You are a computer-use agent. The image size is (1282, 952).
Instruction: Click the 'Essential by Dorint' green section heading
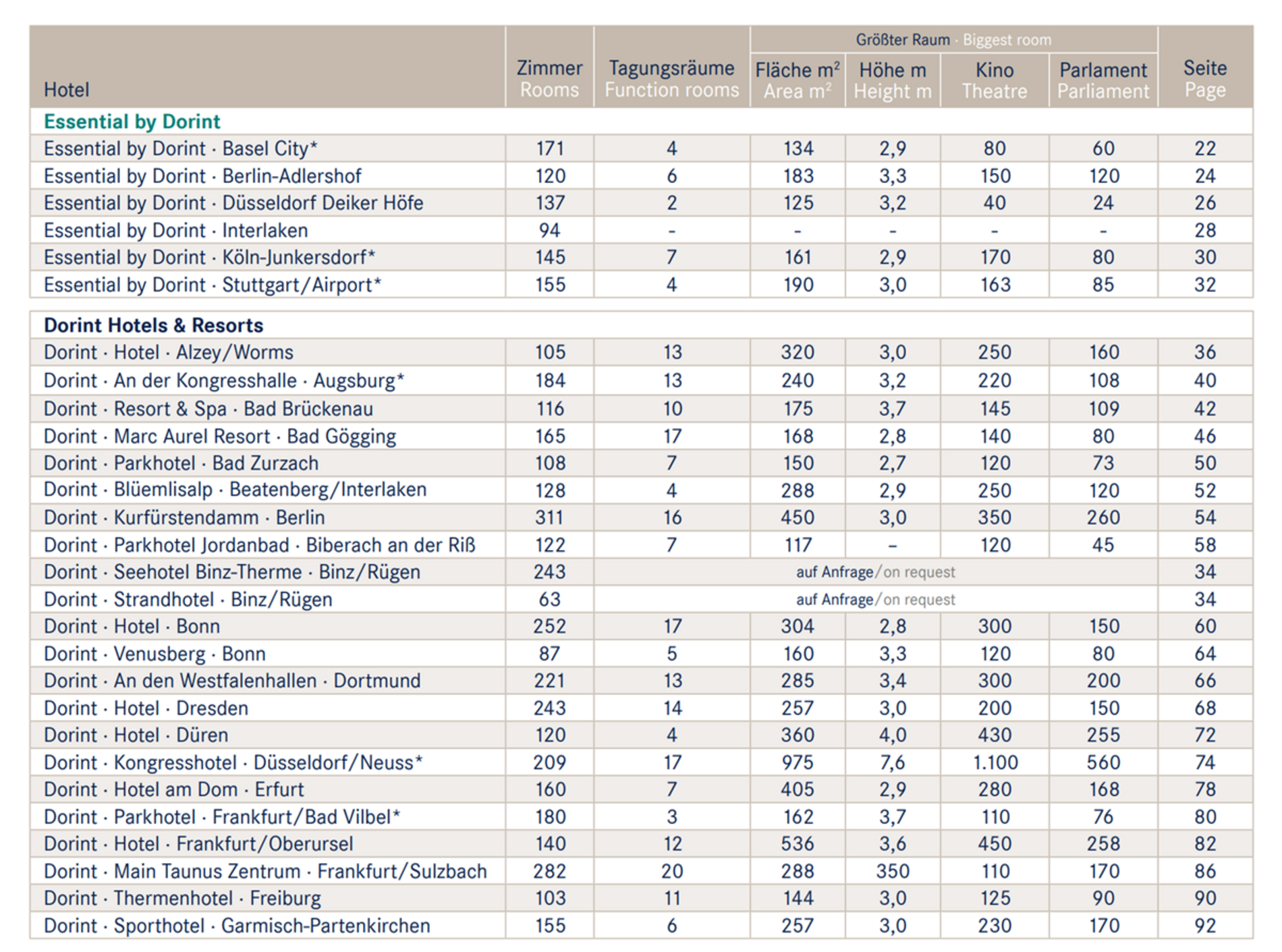pos(132,121)
